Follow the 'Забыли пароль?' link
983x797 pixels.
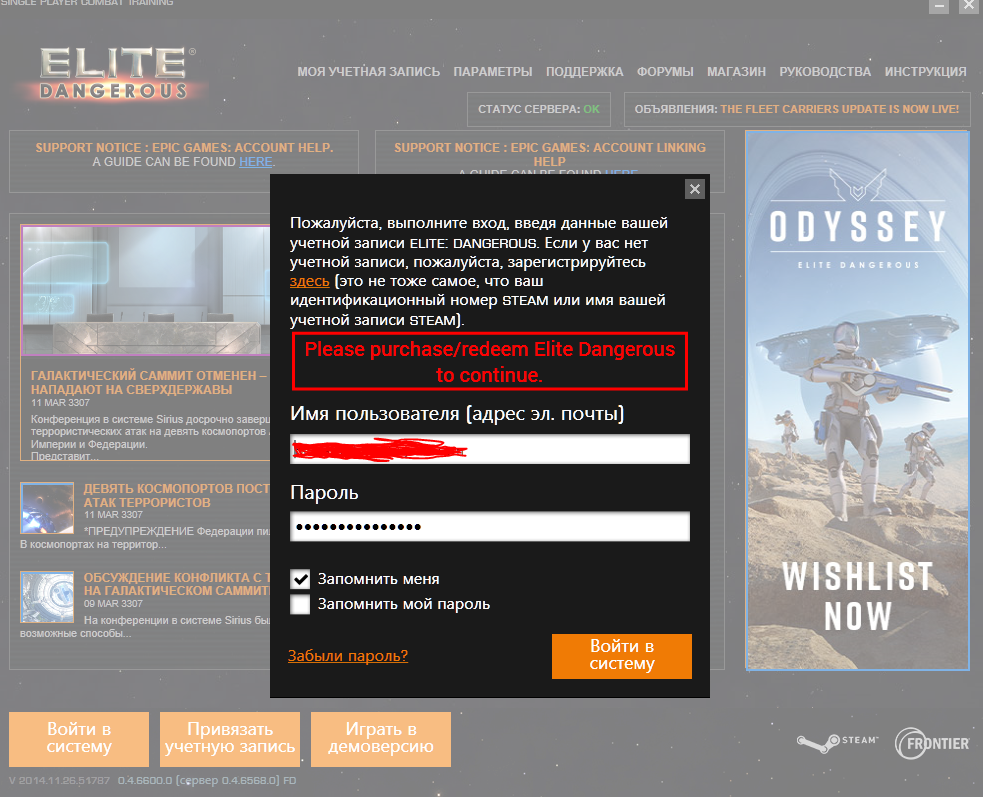pyautogui.click(x=348, y=656)
